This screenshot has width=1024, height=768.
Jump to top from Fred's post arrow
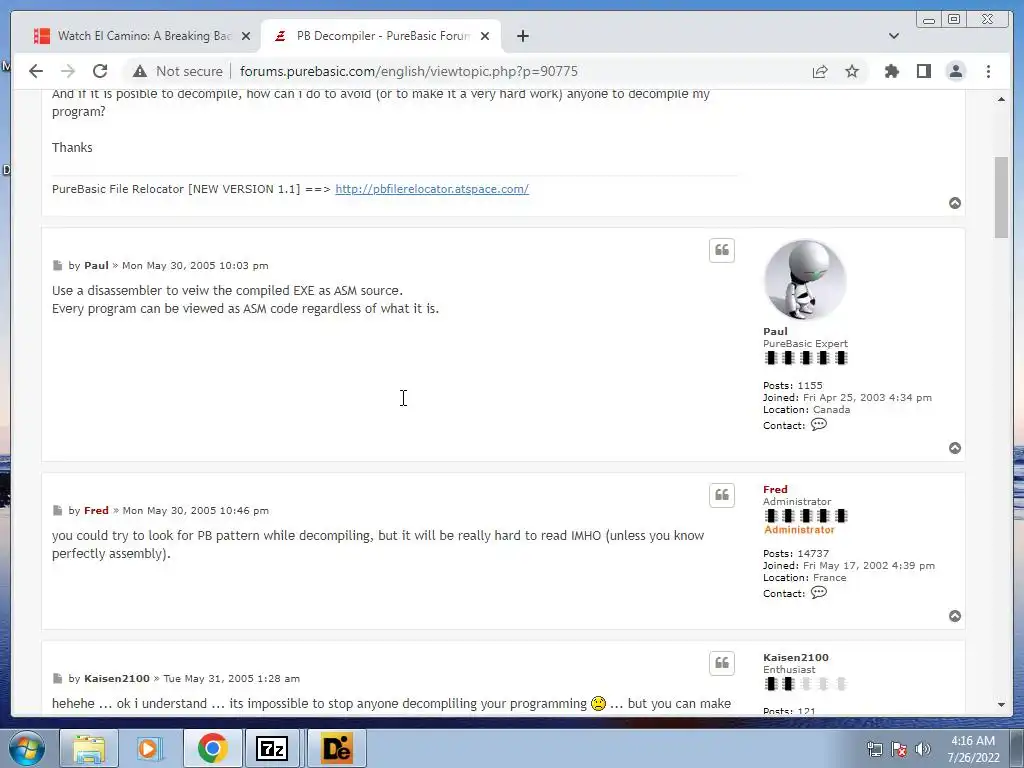[x=955, y=616]
